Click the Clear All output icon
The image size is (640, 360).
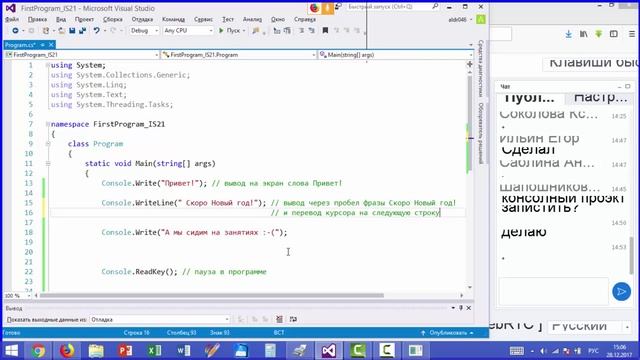coord(279,320)
